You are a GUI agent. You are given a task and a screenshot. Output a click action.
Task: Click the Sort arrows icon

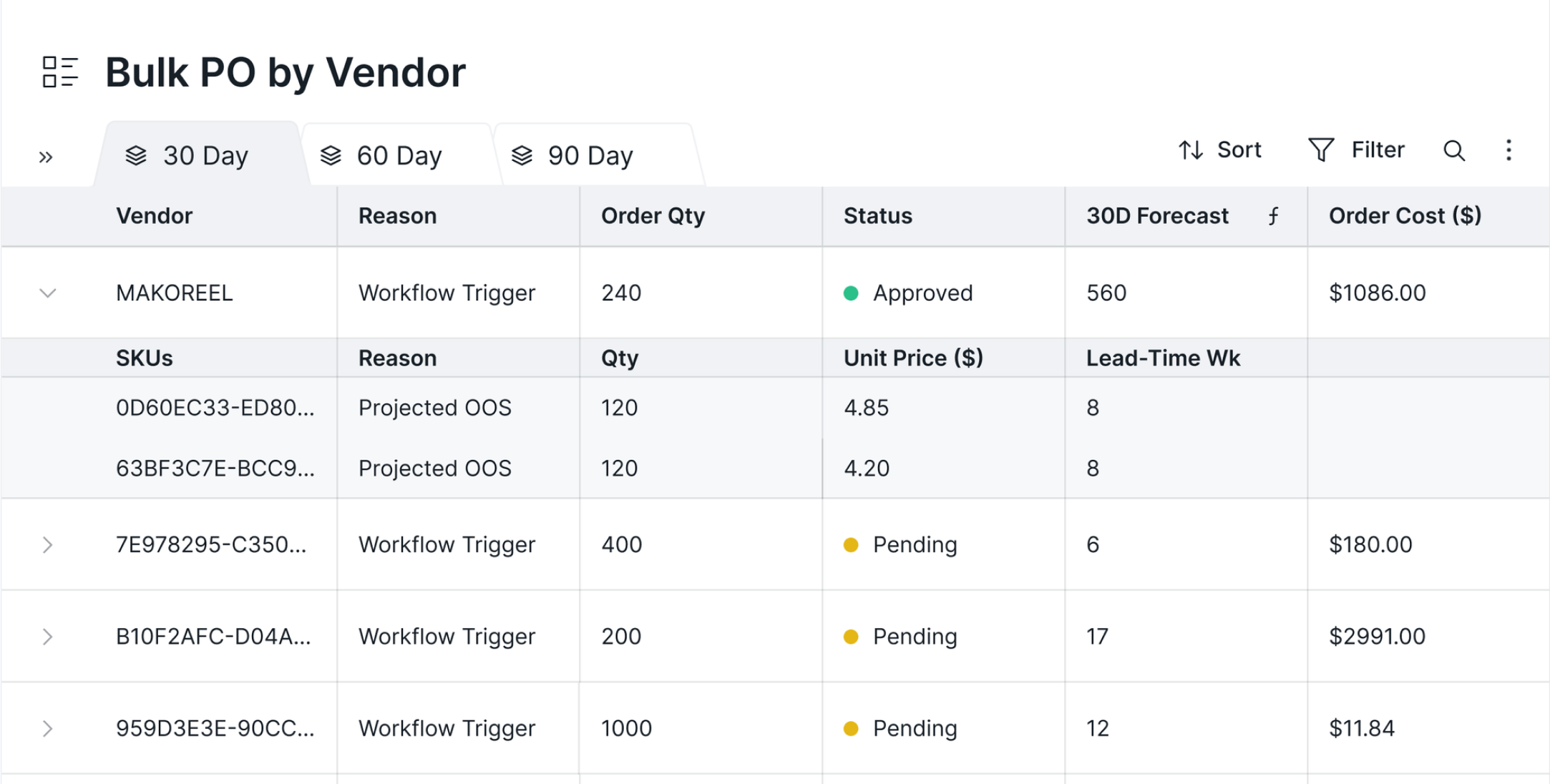point(1191,150)
